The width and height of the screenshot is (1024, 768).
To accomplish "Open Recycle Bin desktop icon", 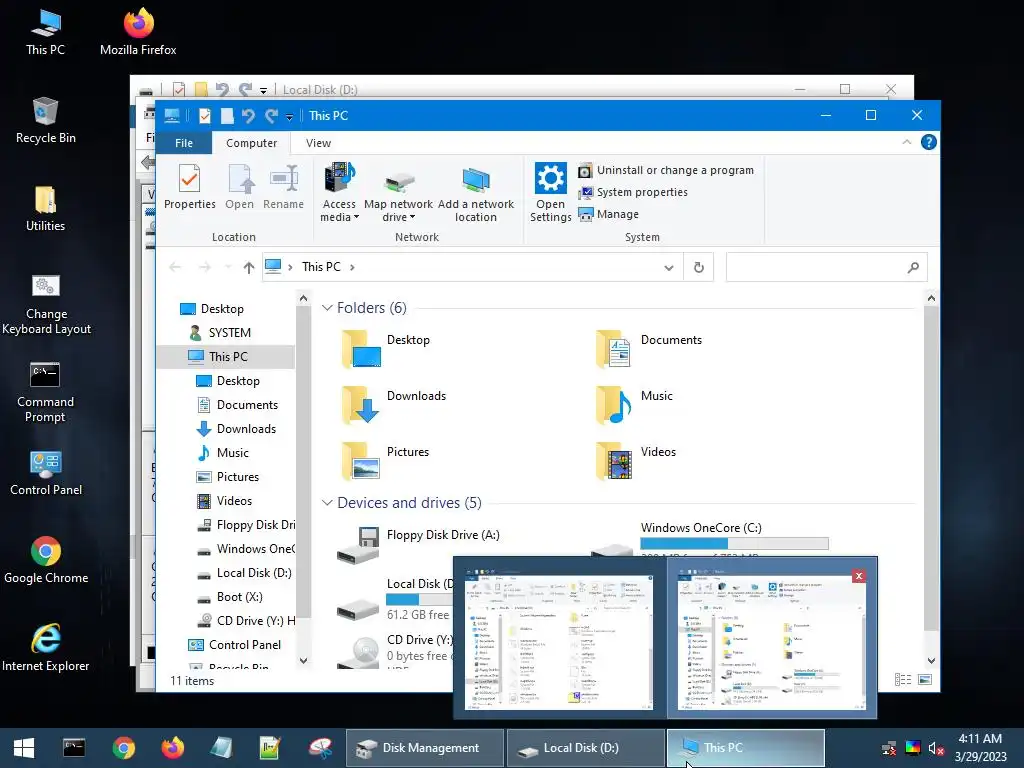I will 46,120.
